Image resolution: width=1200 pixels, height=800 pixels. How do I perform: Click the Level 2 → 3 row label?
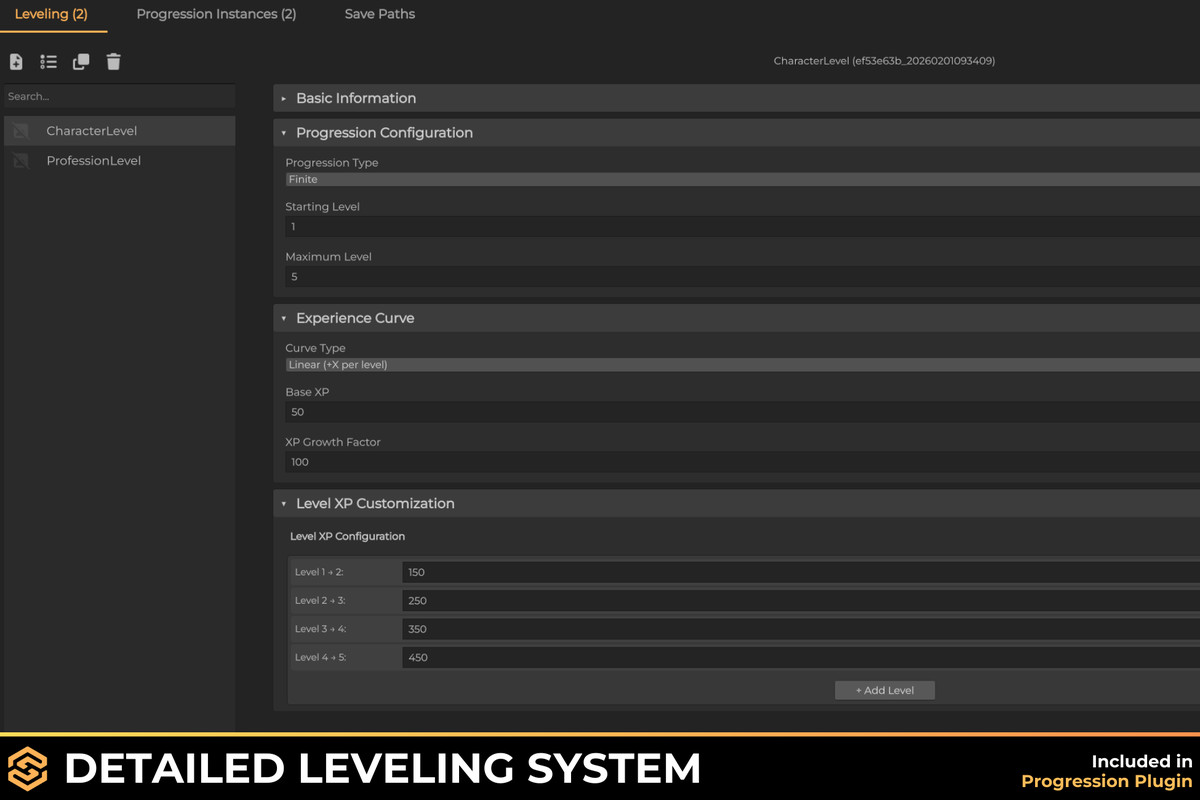320,601
